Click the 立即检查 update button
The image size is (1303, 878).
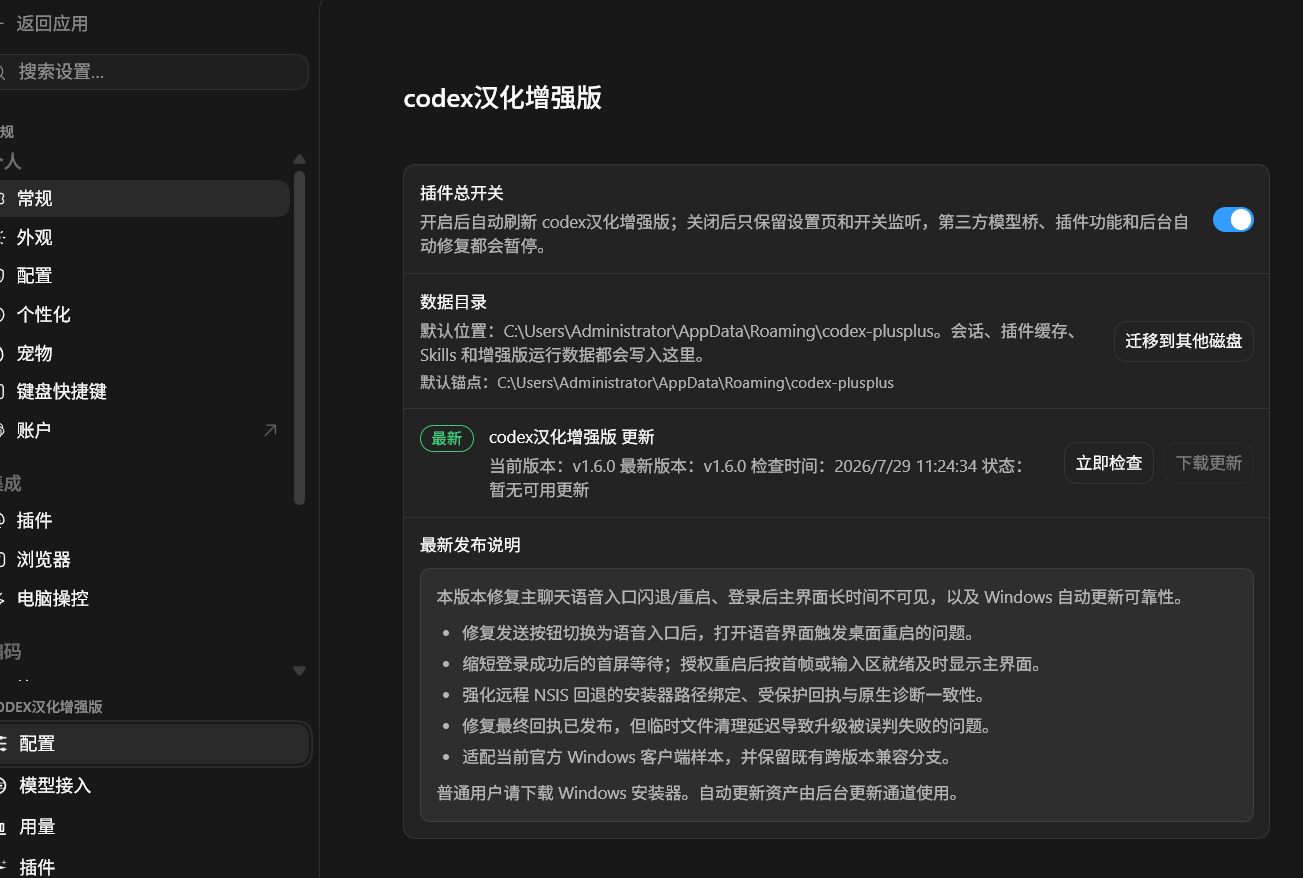tap(1108, 463)
